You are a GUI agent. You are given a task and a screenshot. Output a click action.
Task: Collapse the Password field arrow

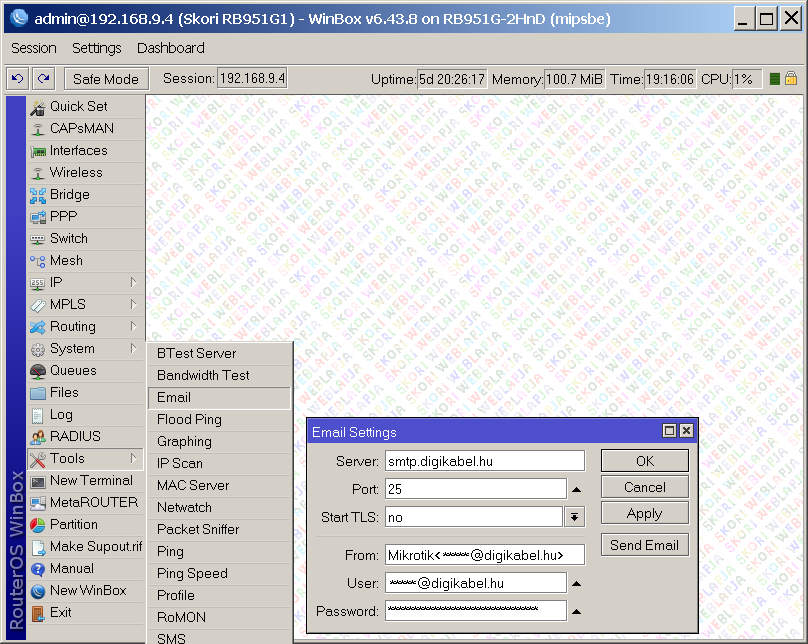[x=576, y=611]
